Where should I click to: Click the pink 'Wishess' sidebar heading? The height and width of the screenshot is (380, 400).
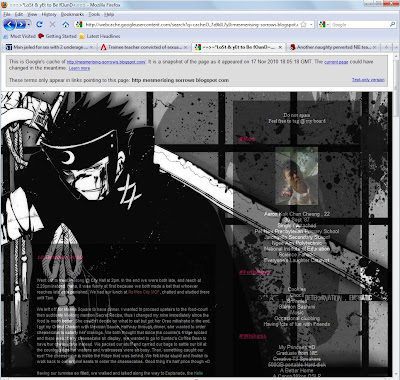tap(253, 336)
